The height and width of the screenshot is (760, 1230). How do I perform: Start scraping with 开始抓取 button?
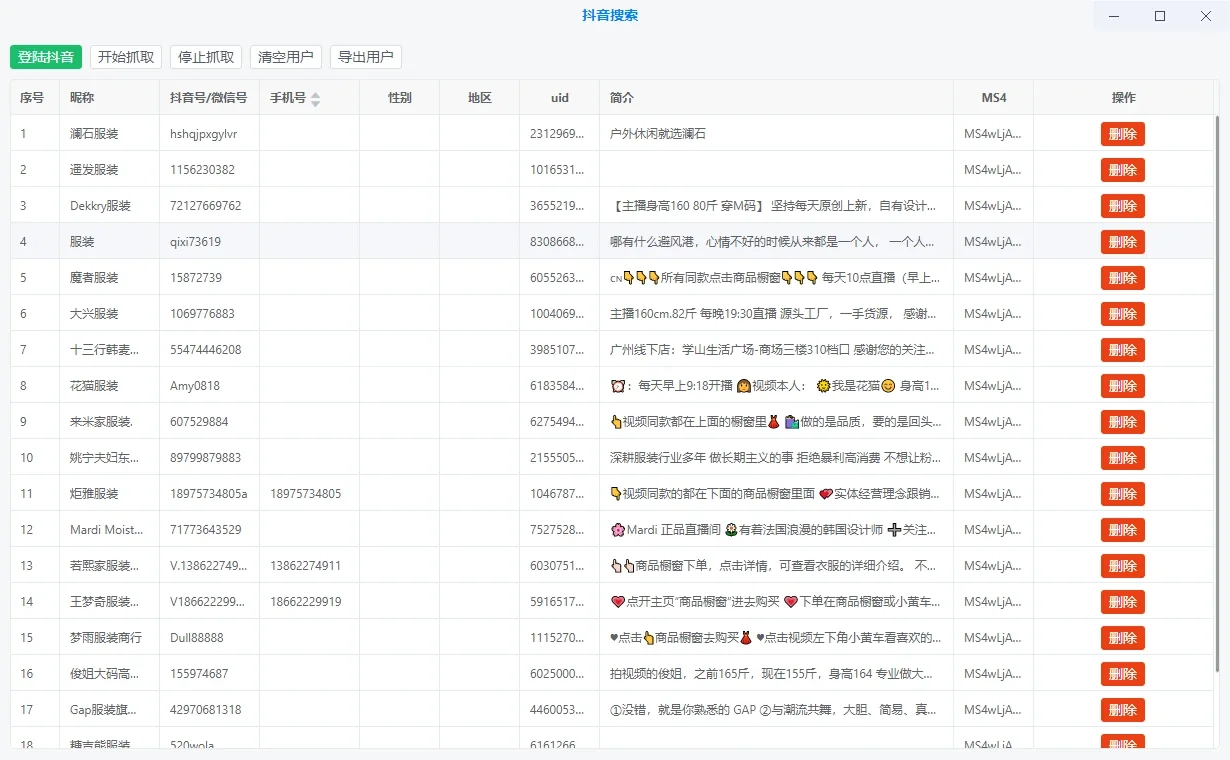126,57
